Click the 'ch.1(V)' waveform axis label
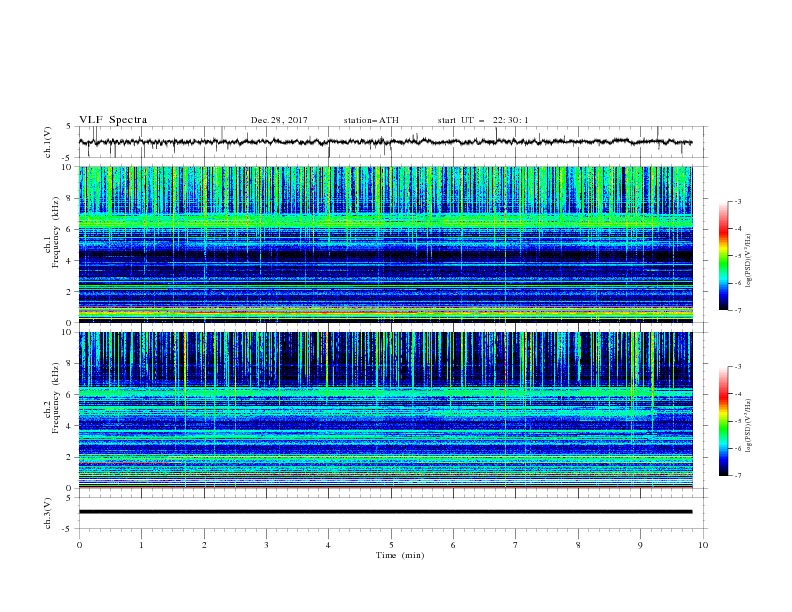Viewport: 792px width, 612px height. 48,142
